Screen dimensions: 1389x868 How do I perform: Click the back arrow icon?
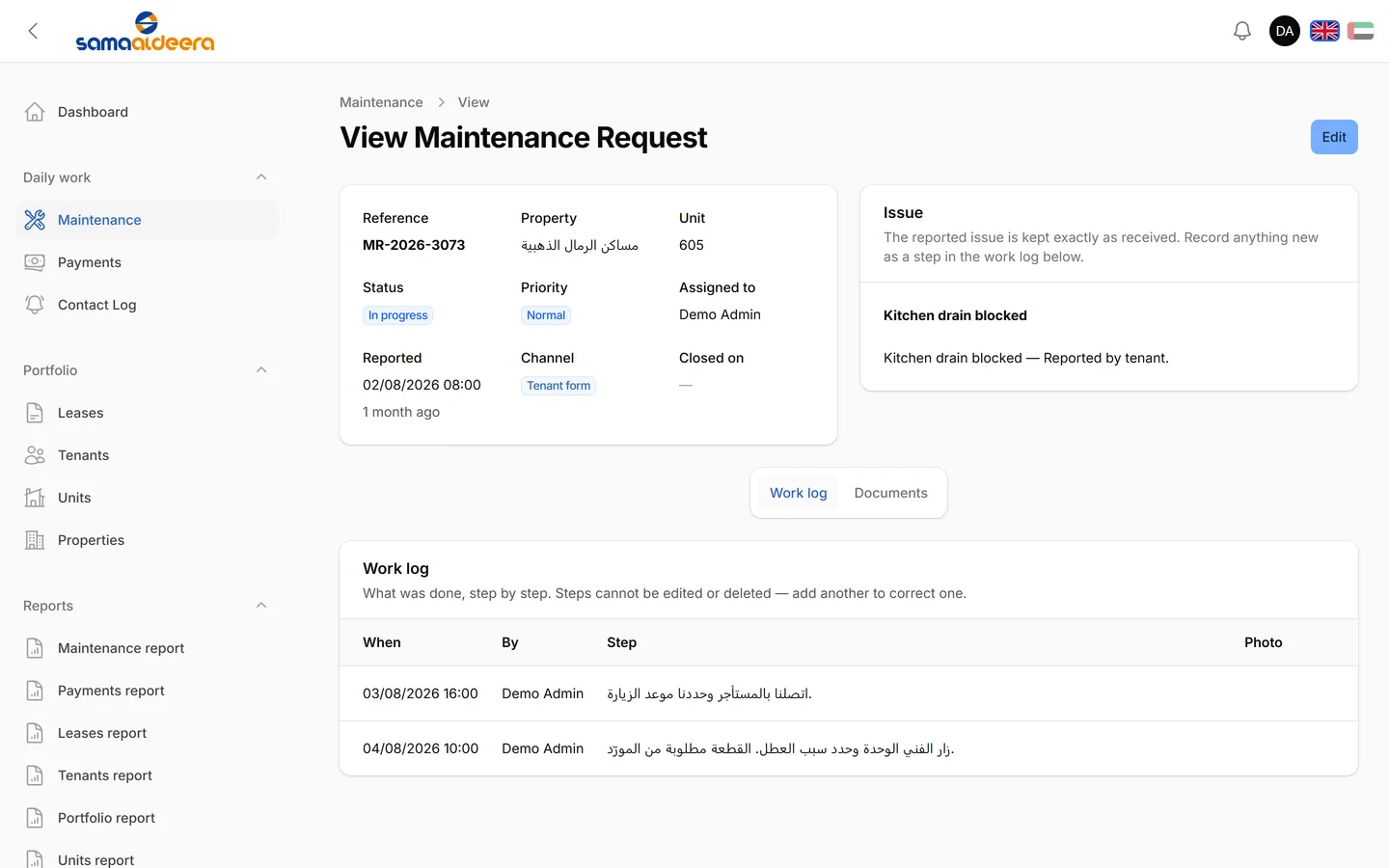pyautogui.click(x=33, y=31)
